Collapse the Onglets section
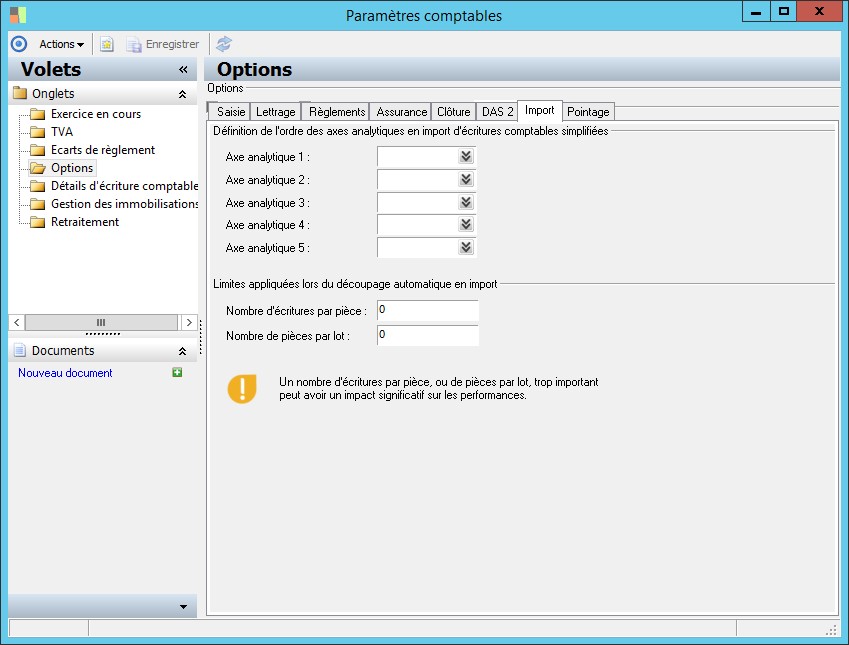The height and width of the screenshot is (645, 849). (x=182, y=94)
